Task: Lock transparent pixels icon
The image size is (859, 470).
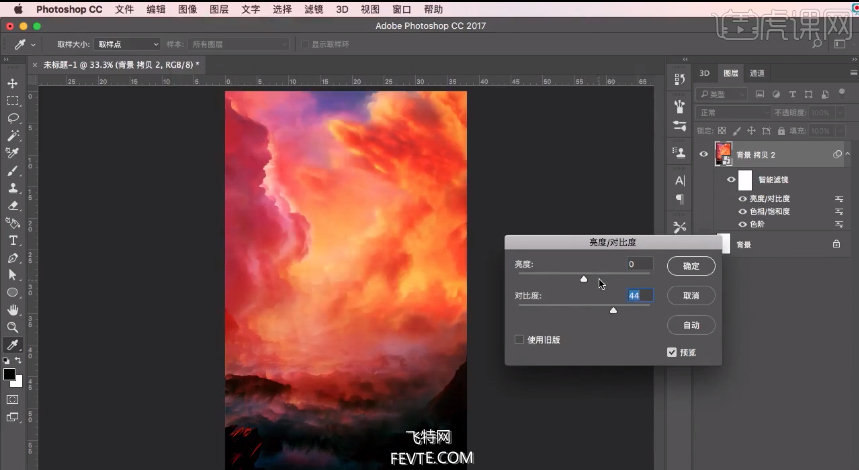Action: click(722, 131)
